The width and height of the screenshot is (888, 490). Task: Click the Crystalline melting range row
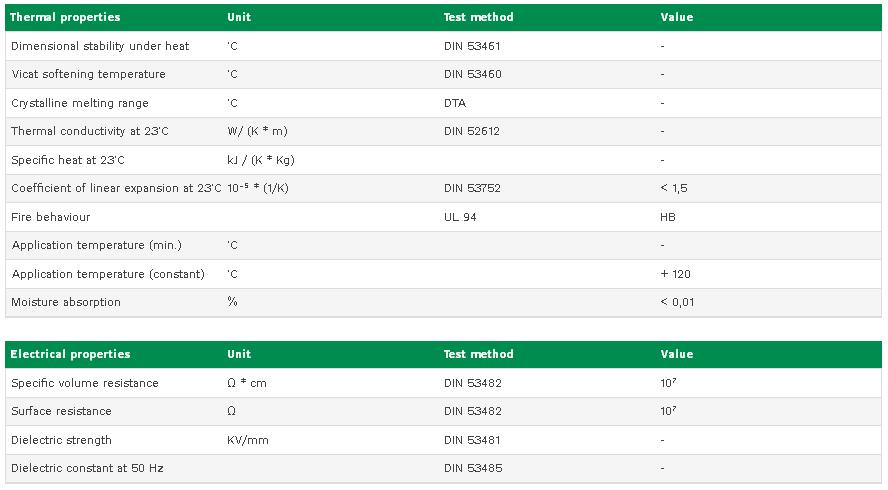(443, 103)
